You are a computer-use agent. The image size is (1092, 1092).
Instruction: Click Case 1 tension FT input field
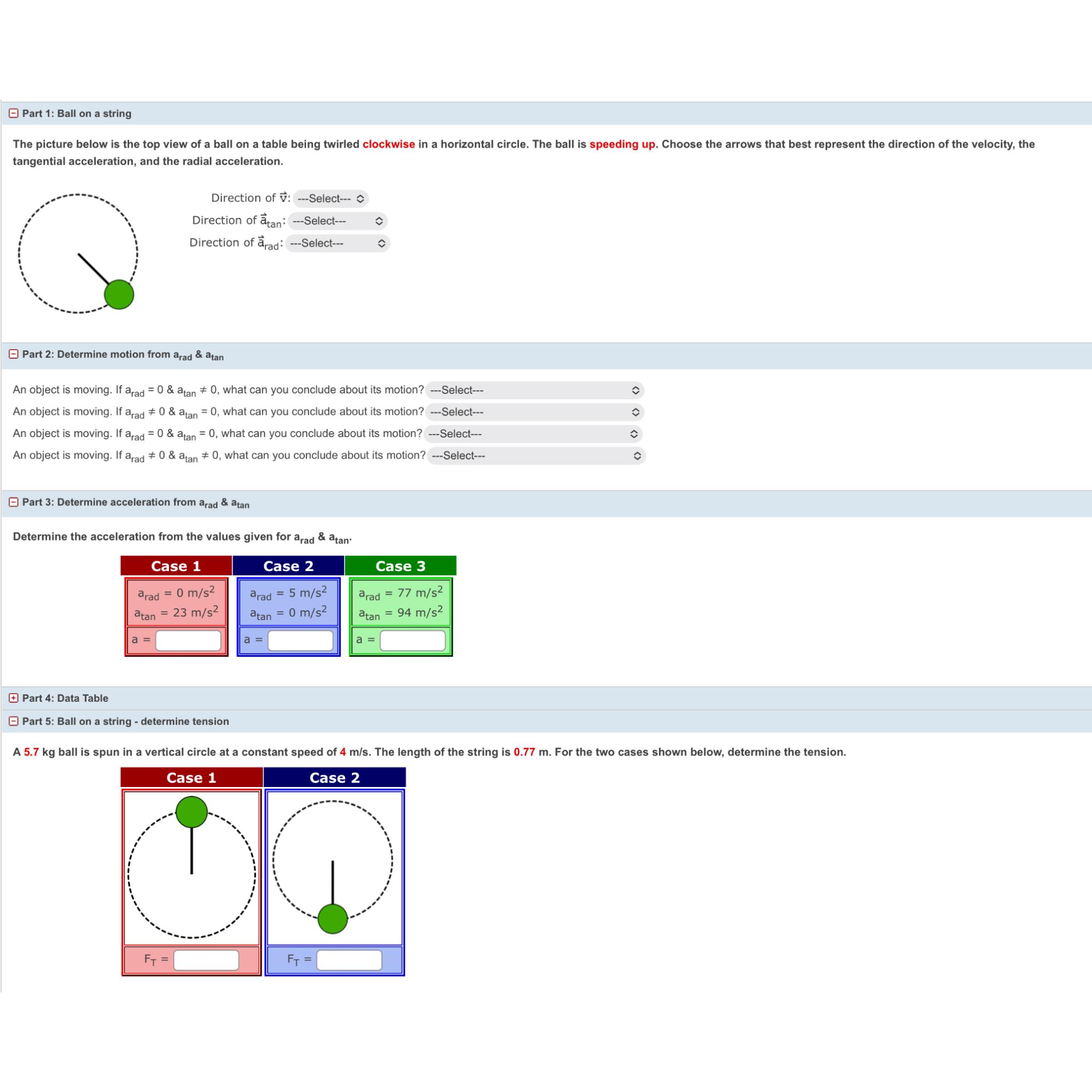tap(206, 960)
